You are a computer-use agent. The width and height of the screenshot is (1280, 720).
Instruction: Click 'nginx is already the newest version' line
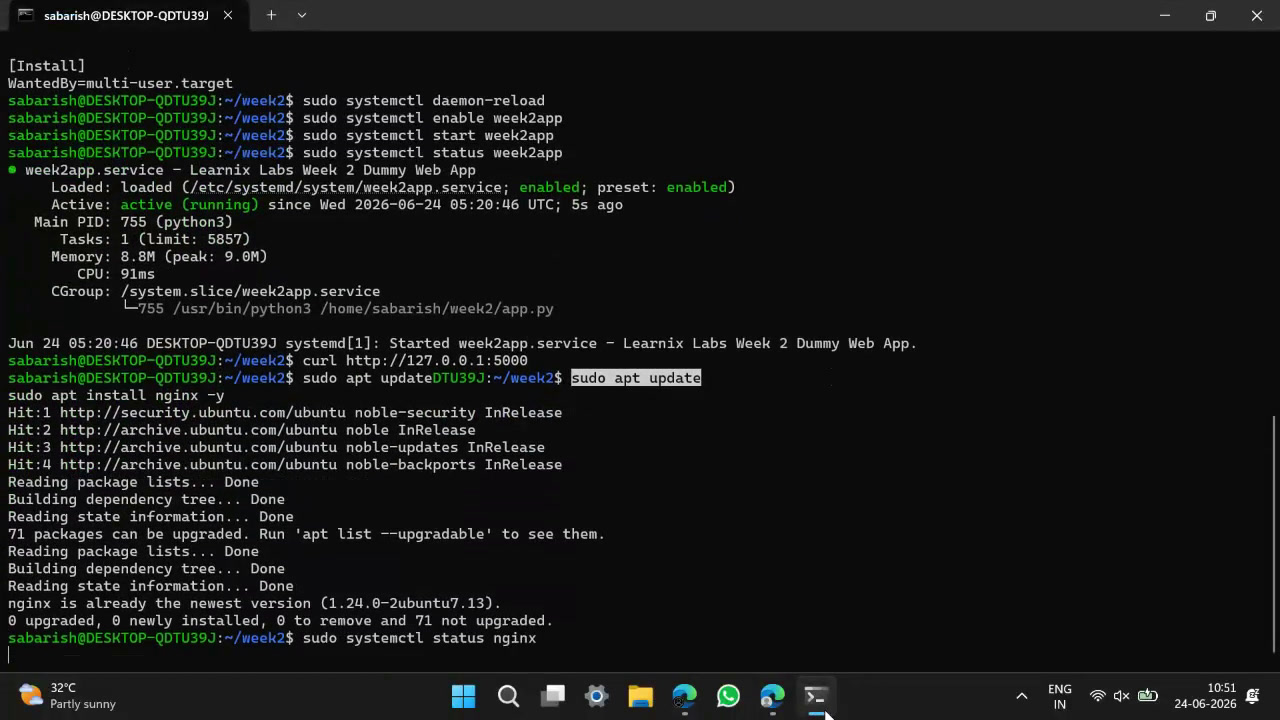coord(254,603)
